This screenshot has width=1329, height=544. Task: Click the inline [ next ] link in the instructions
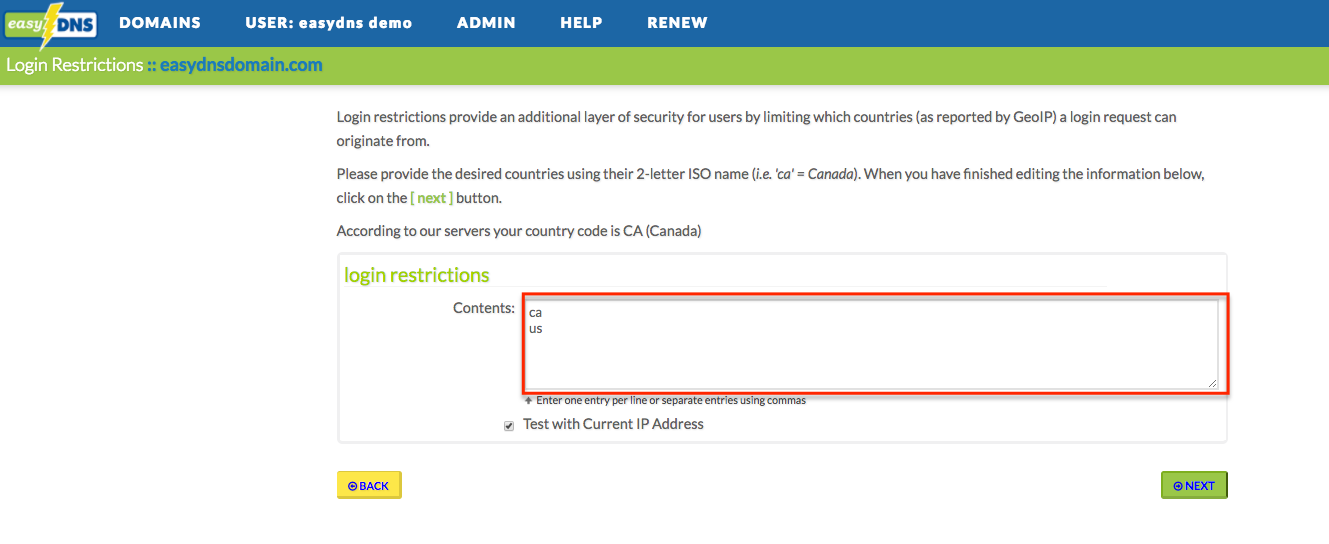click(x=431, y=198)
